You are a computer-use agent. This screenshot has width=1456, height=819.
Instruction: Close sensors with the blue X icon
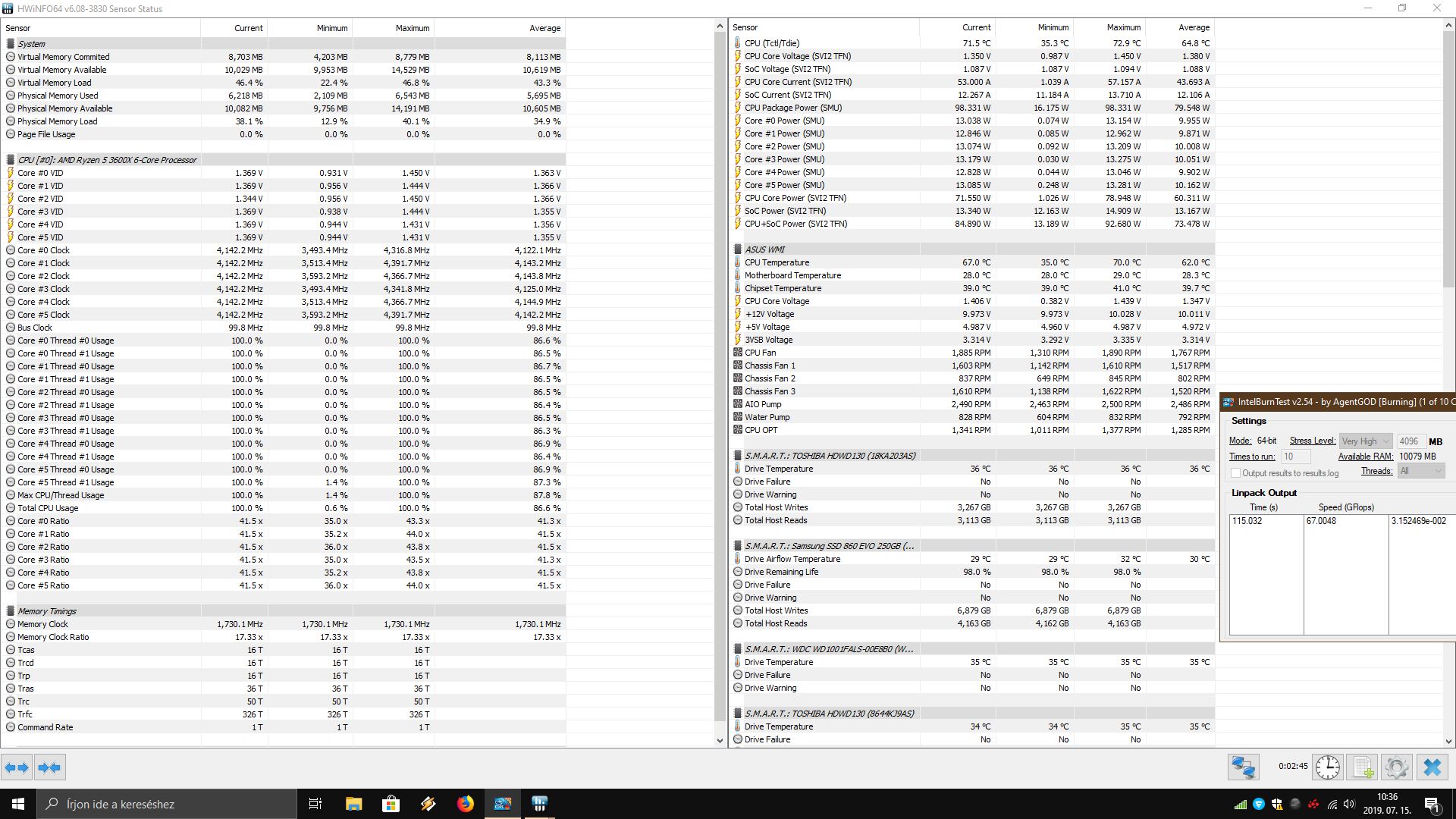1432,767
